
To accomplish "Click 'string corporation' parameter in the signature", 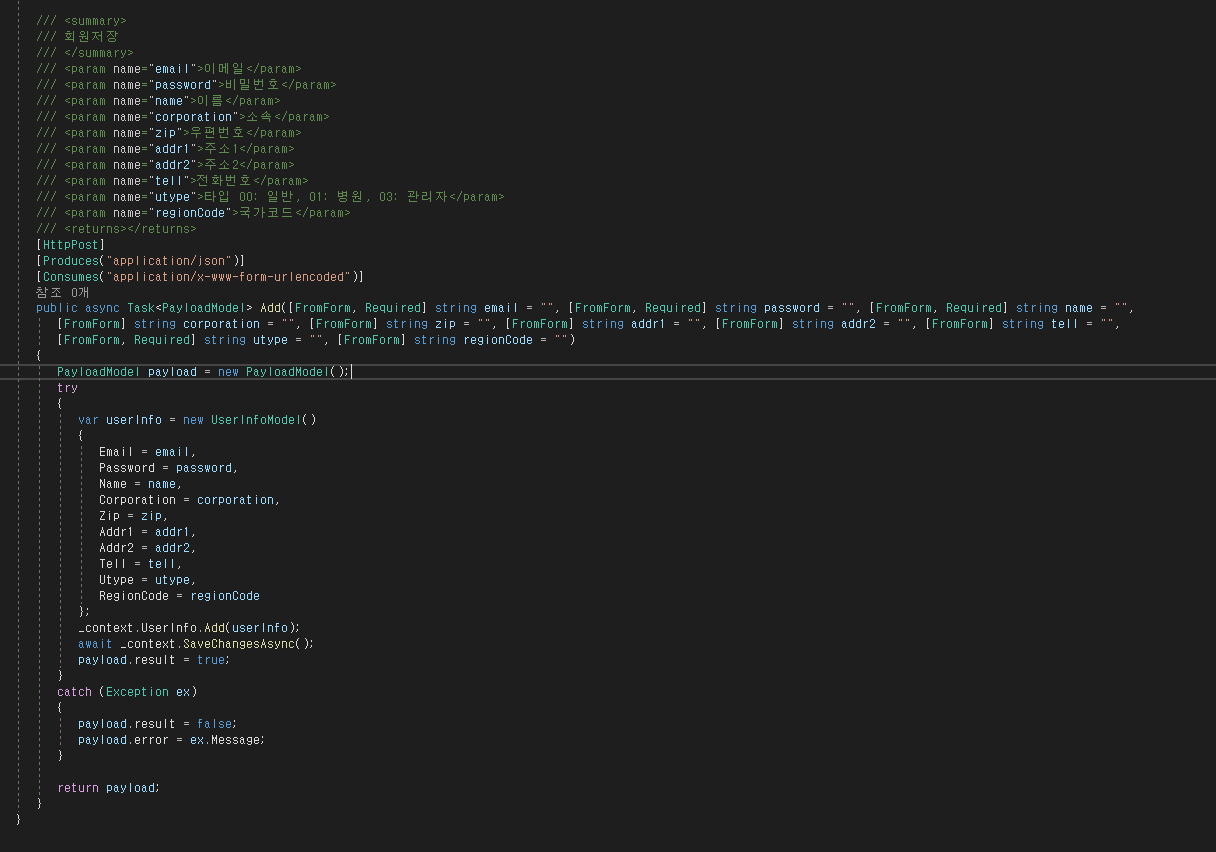I will click(x=197, y=324).
